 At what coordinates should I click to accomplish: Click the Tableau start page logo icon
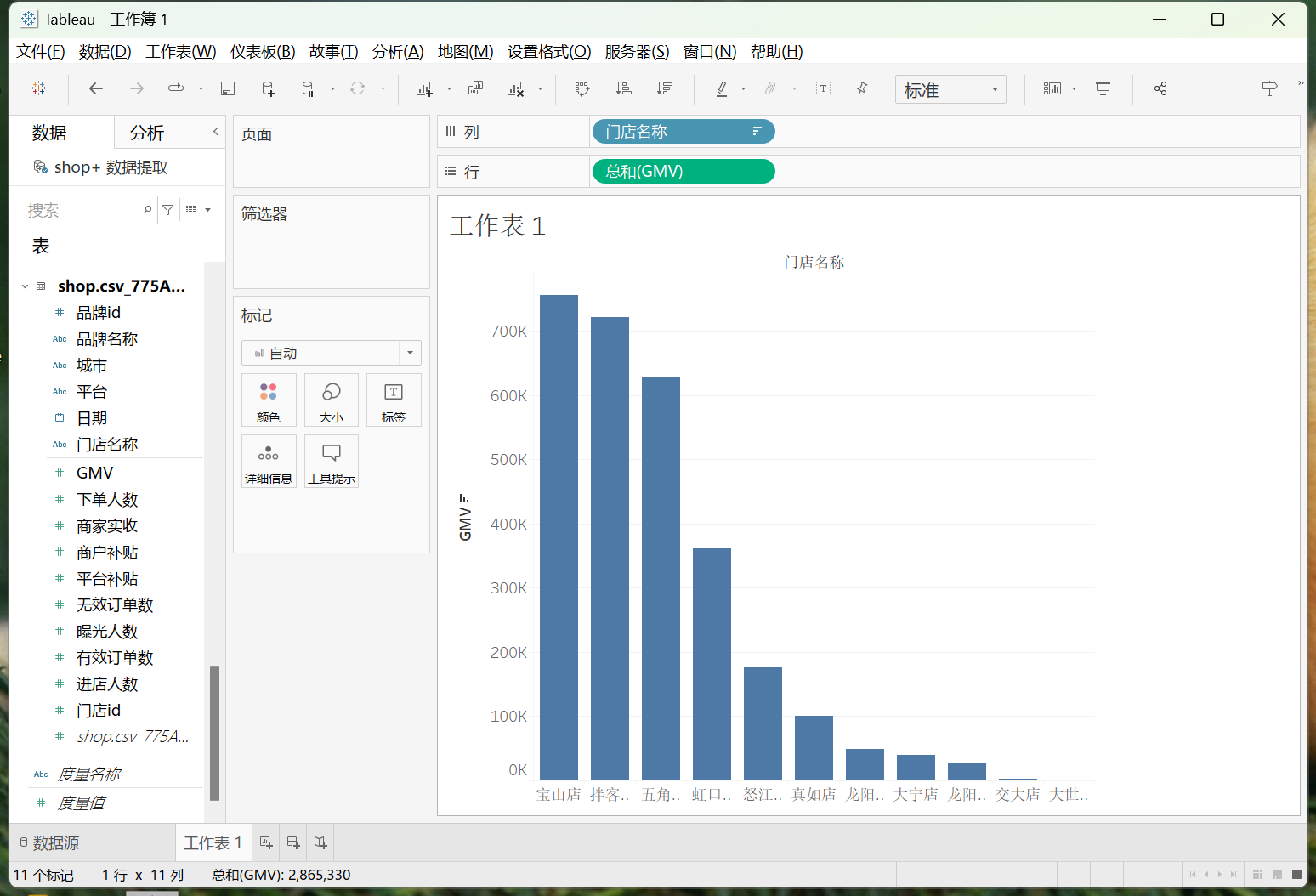pyautogui.click(x=39, y=88)
